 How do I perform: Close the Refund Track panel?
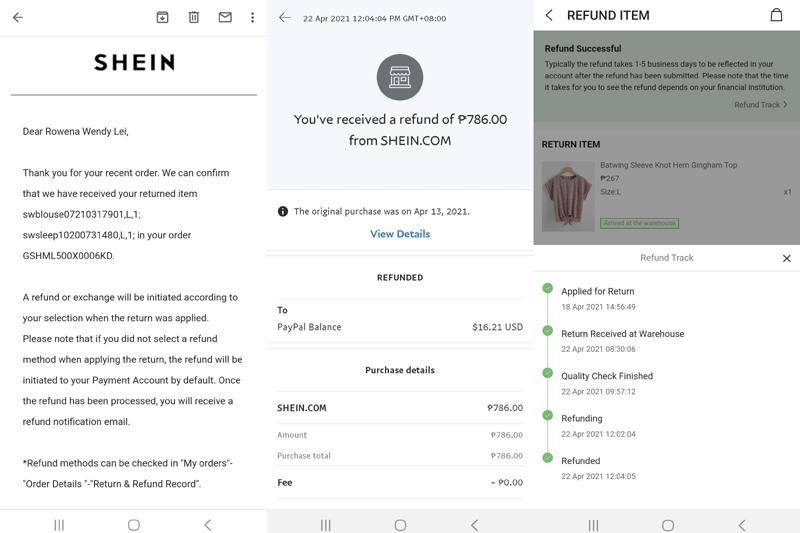tap(786, 258)
